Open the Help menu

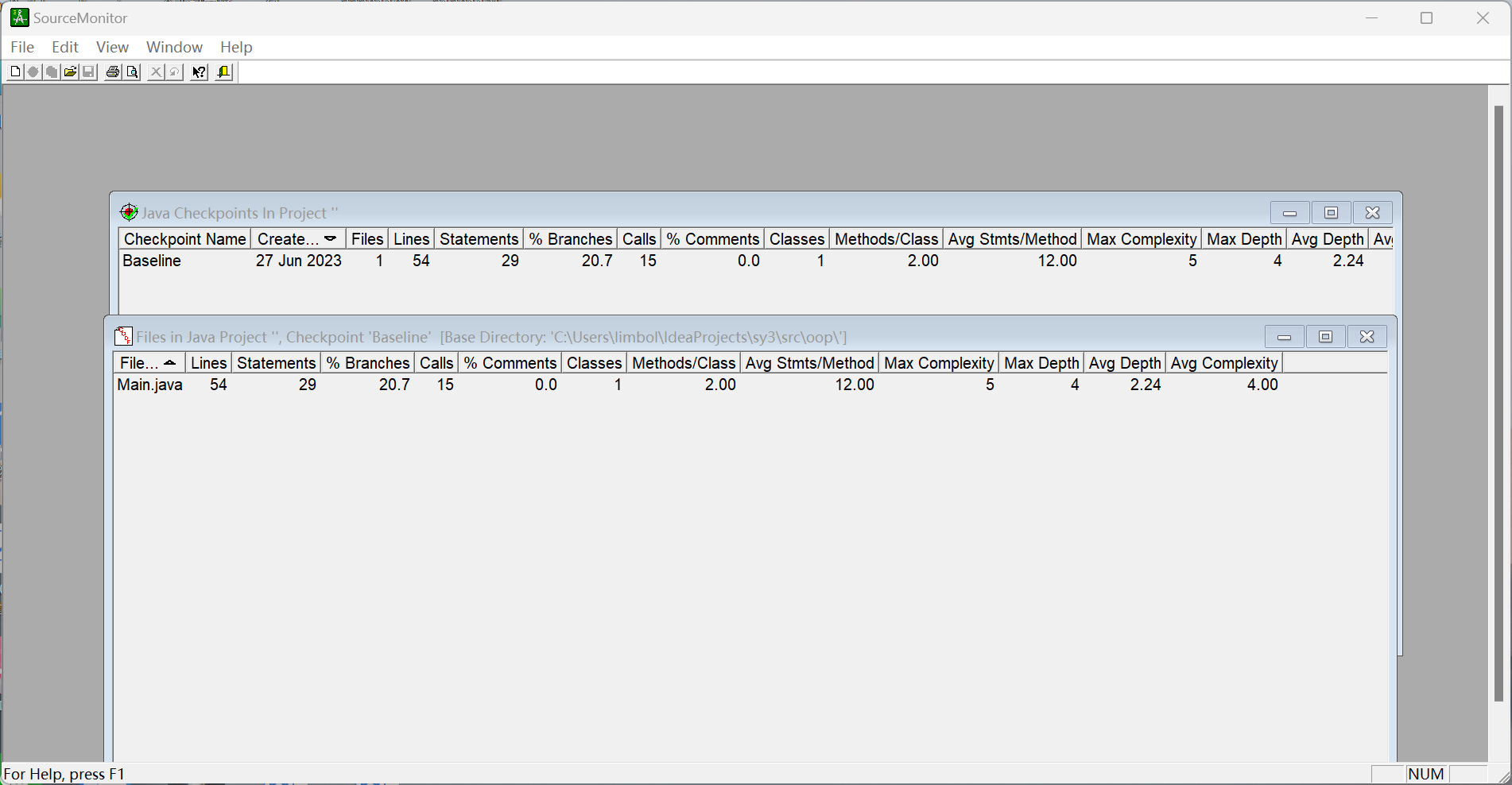(236, 47)
